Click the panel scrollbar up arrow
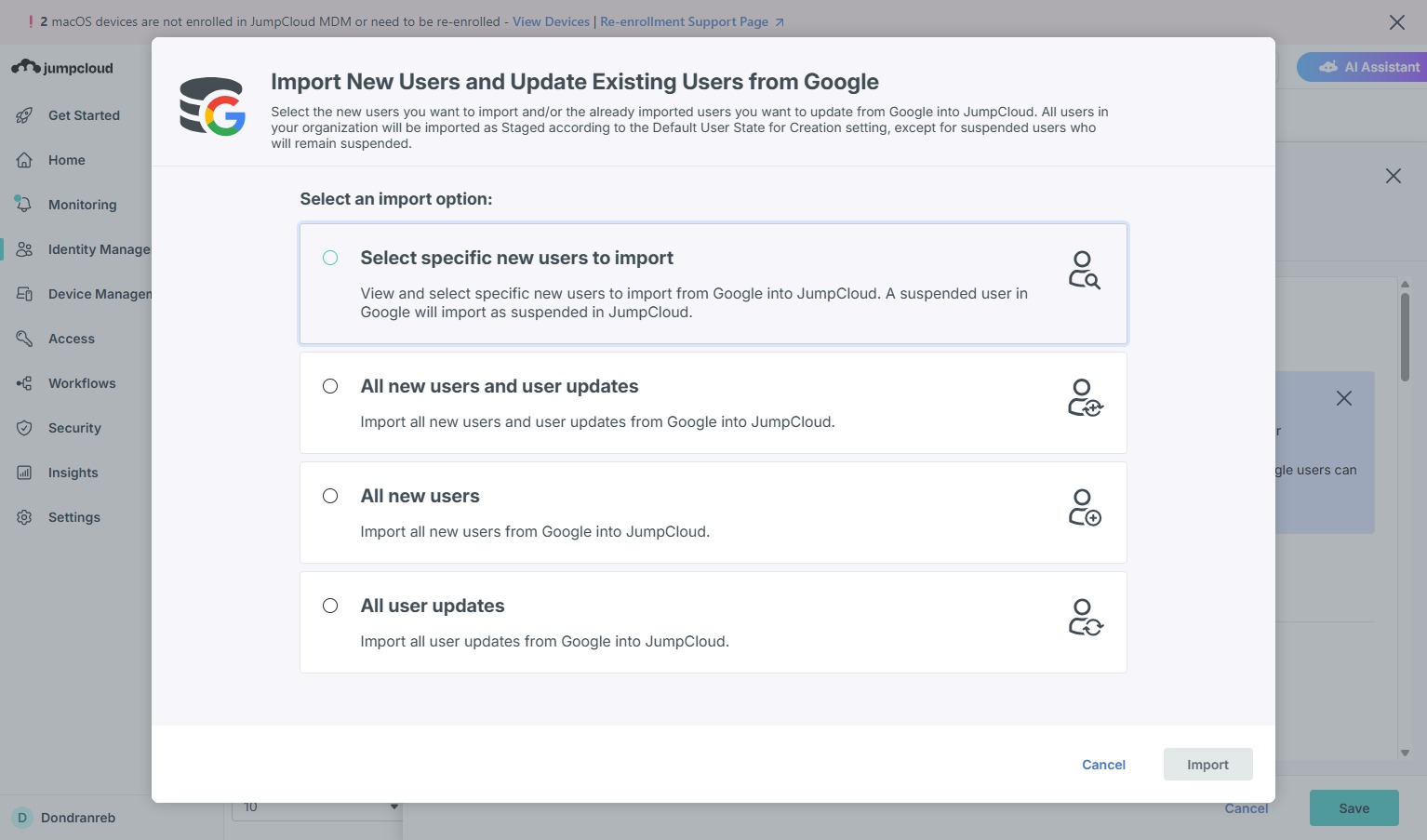Viewport: 1427px width, 840px height. coord(1405,285)
